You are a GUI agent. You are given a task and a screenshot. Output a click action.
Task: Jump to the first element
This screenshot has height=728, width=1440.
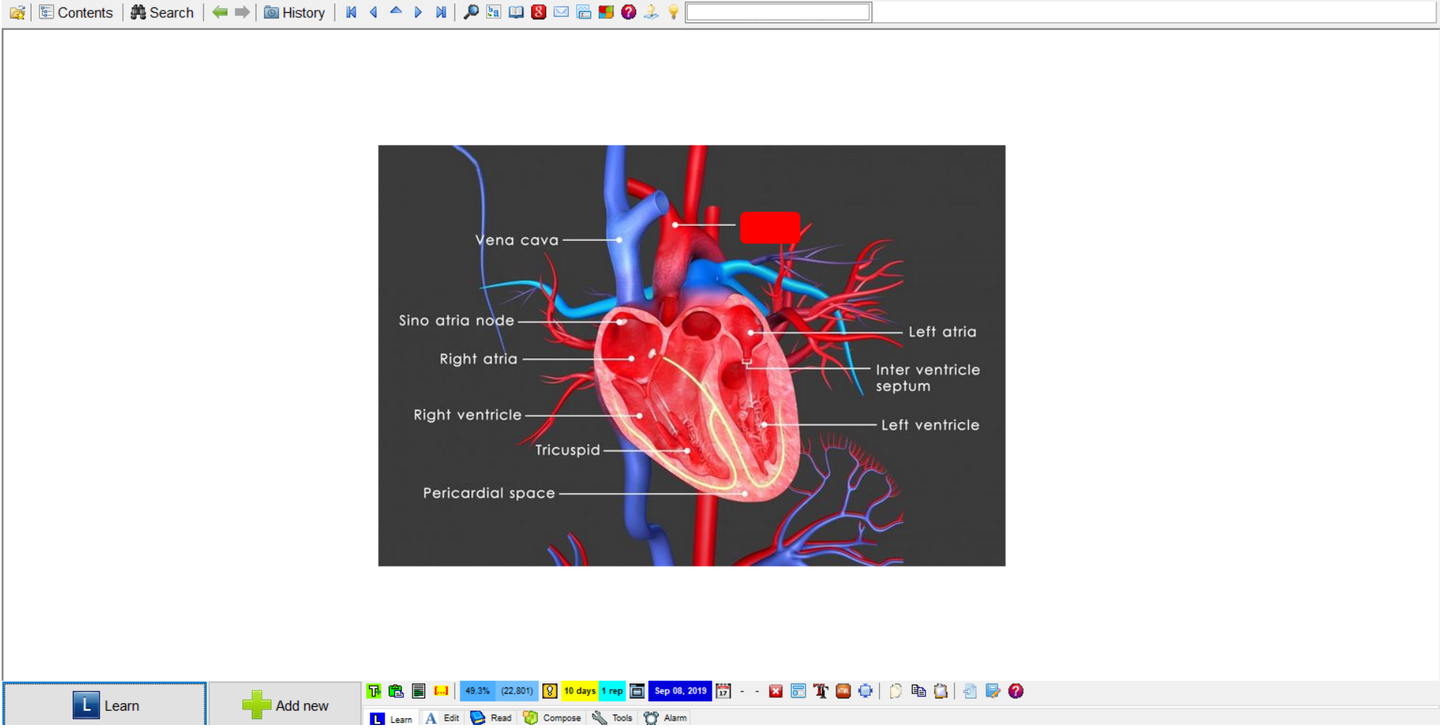(x=351, y=13)
